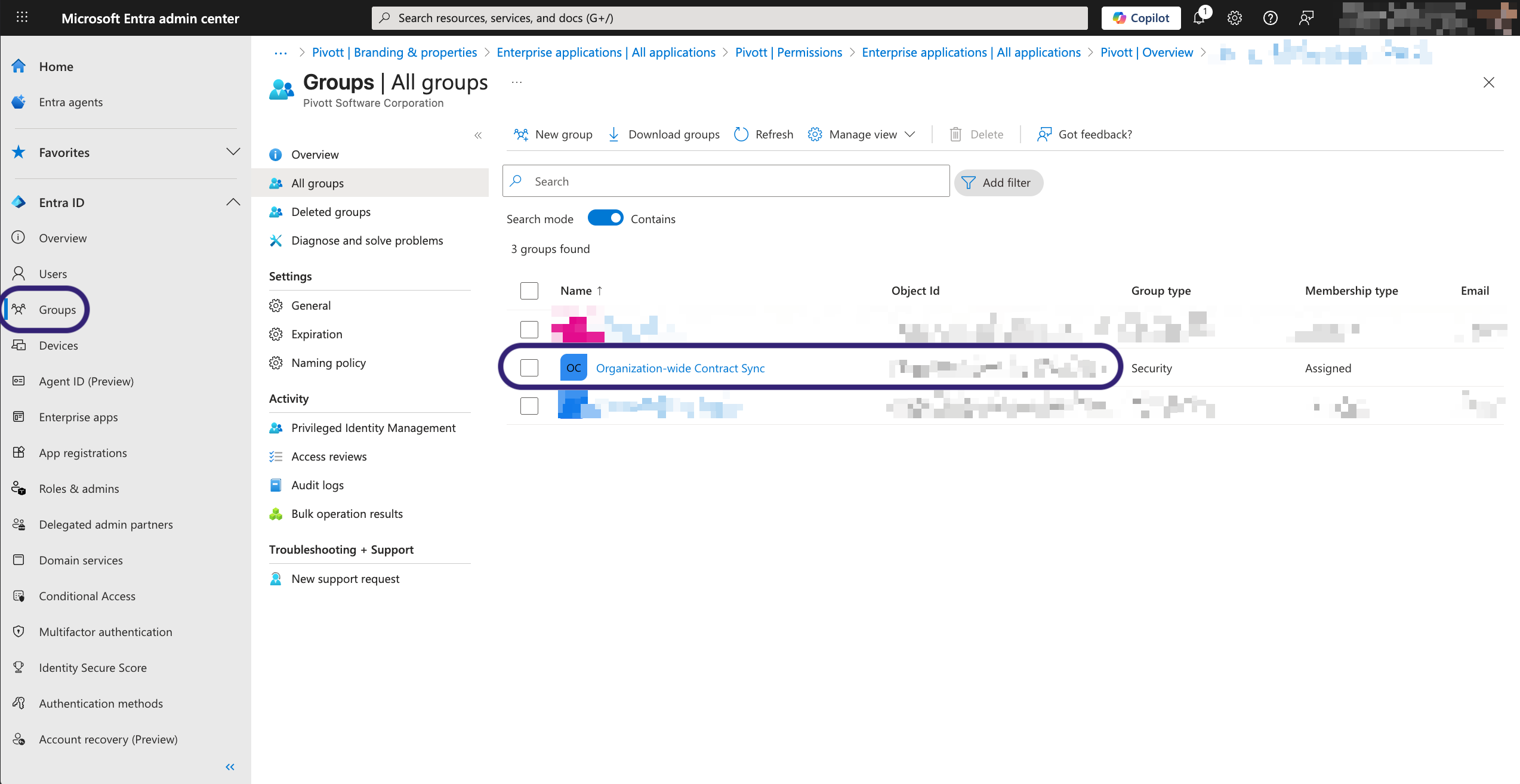The image size is (1520, 784).
Task: Click the Add filter pill button
Action: [x=998, y=183]
